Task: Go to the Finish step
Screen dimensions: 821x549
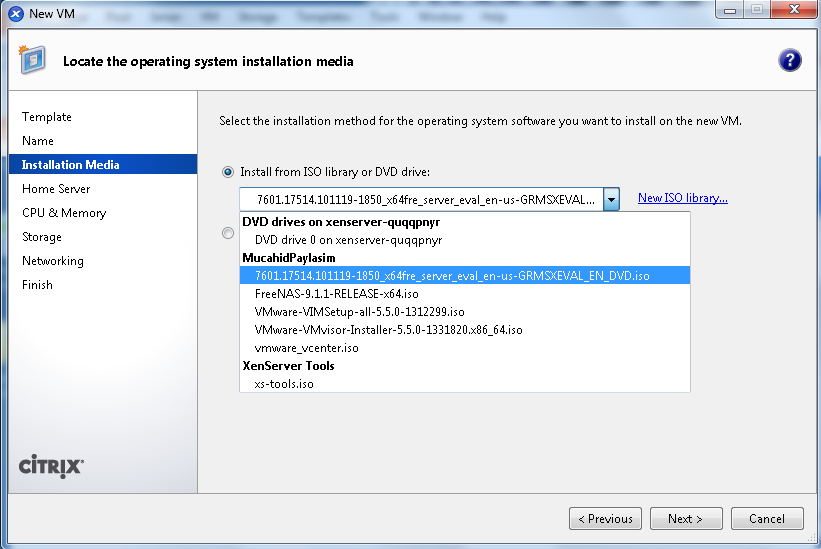Action: 37,285
